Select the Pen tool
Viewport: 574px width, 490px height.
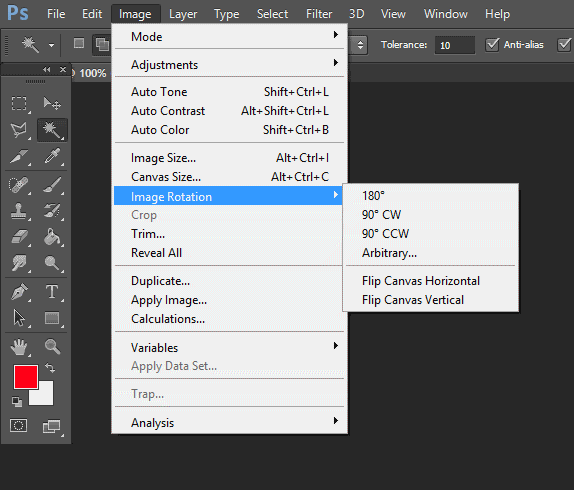(x=19, y=292)
